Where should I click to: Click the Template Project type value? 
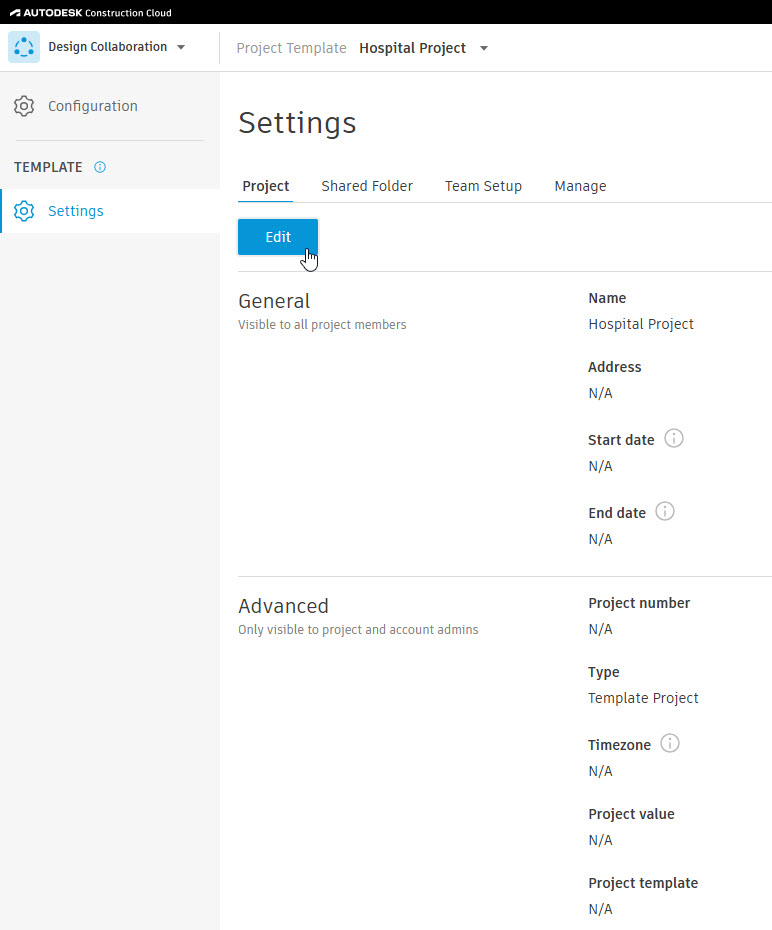coord(643,698)
